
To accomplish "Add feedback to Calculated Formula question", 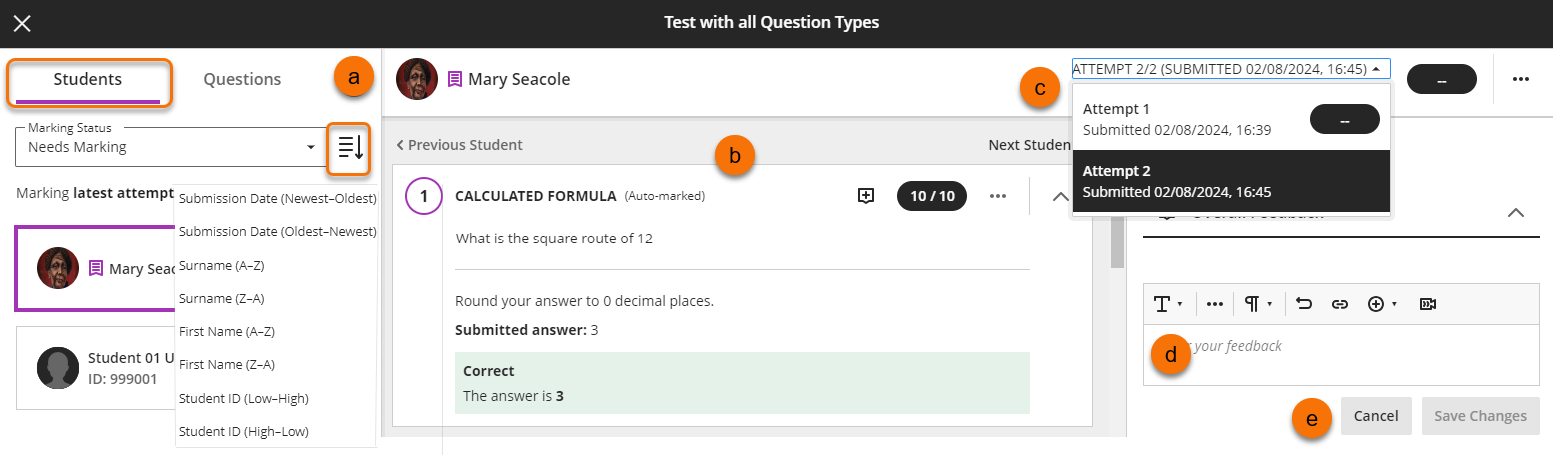I will pyautogui.click(x=866, y=196).
